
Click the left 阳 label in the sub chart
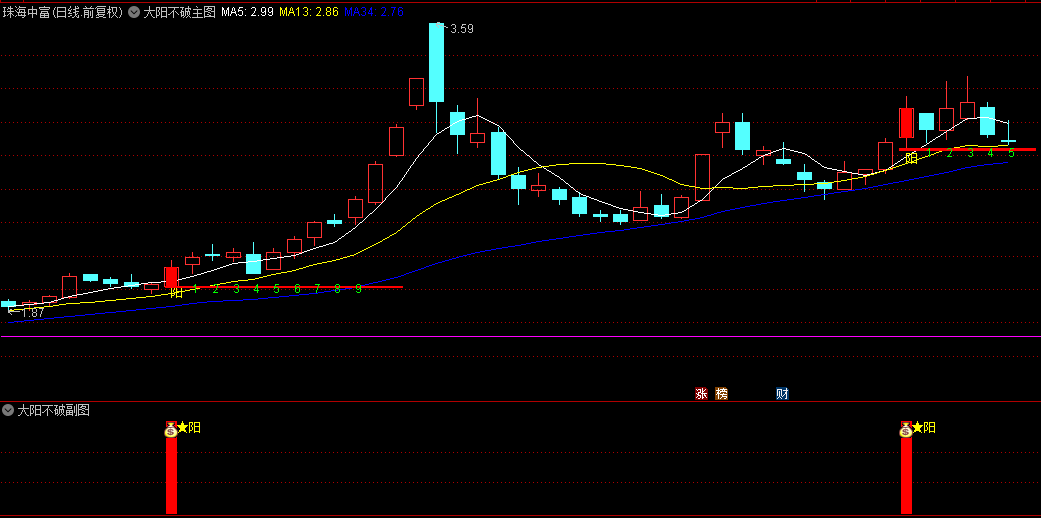click(x=195, y=427)
